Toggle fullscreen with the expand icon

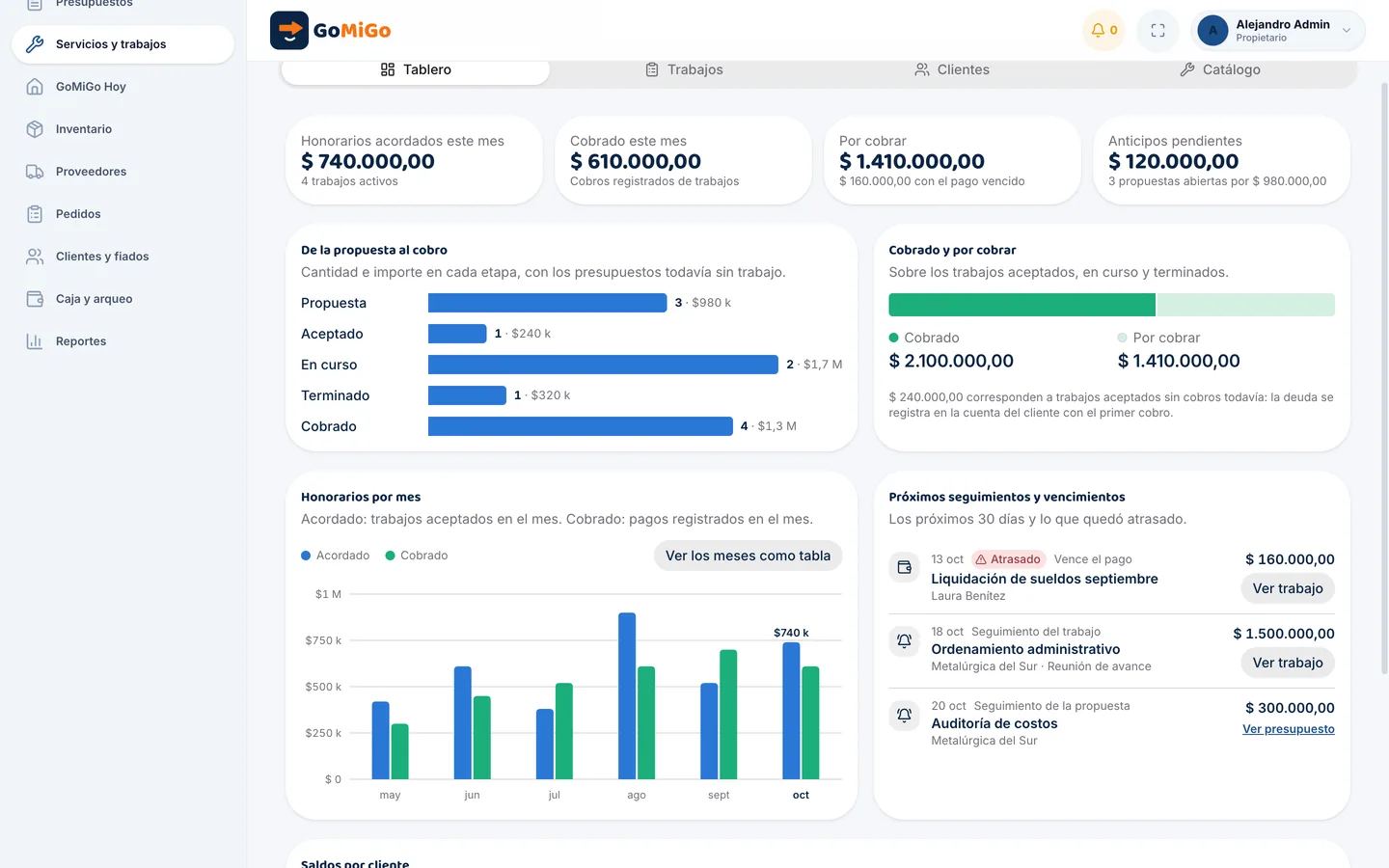[x=1157, y=31]
